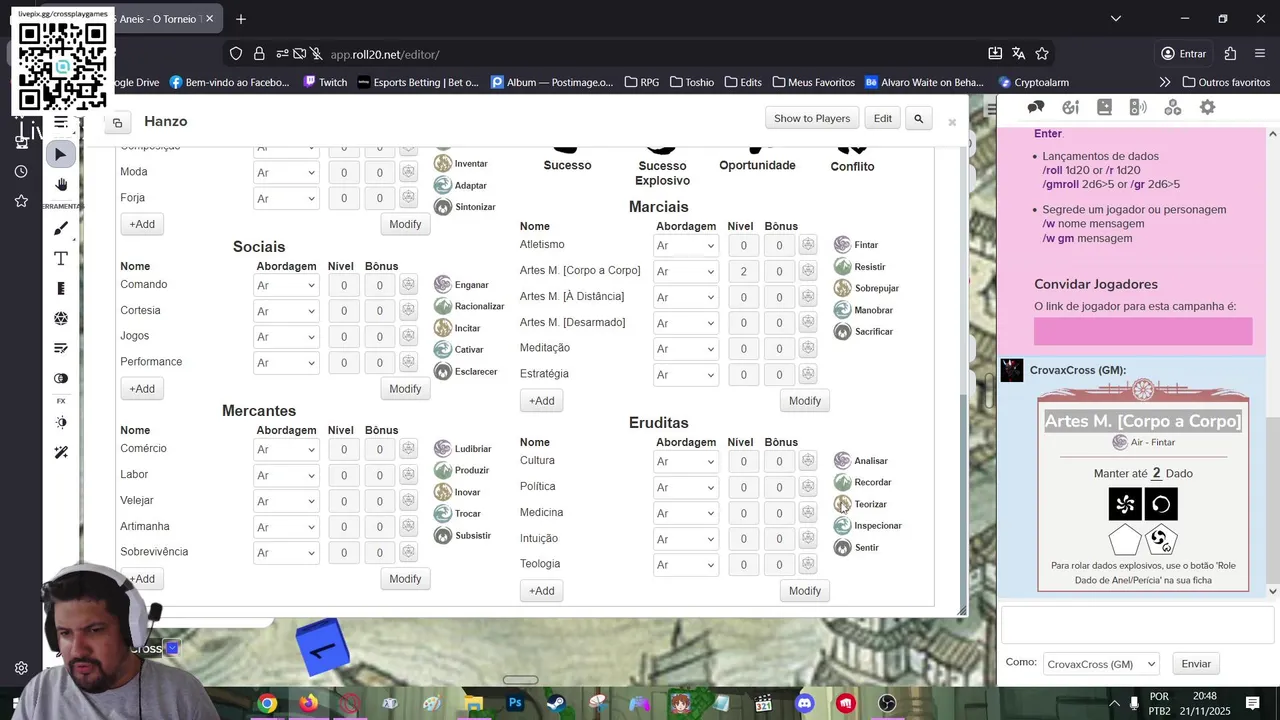Open Photoshop from the taskbar

(x=515, y=704)
